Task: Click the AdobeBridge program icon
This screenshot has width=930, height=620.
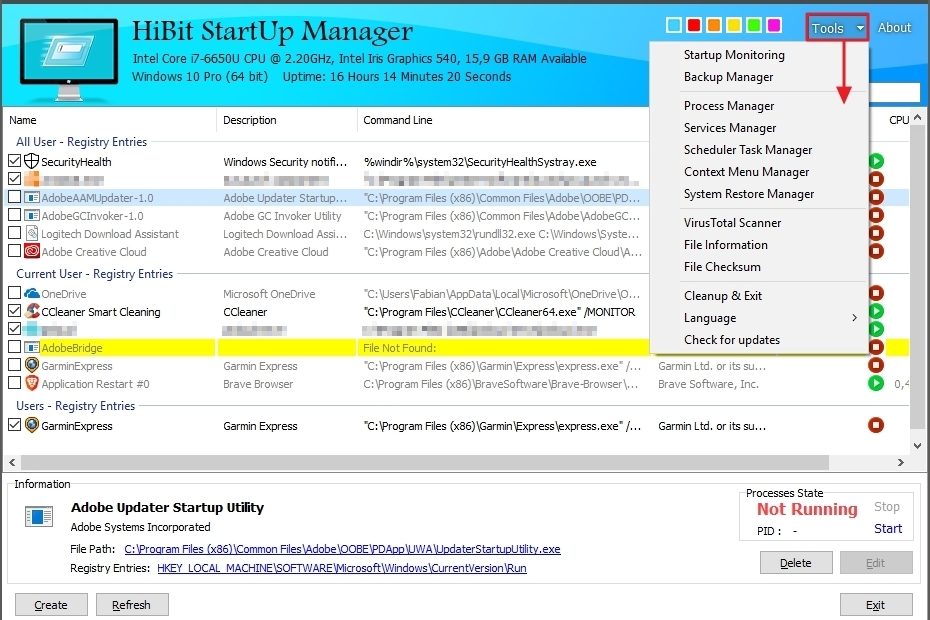Action: coord(31,347)
